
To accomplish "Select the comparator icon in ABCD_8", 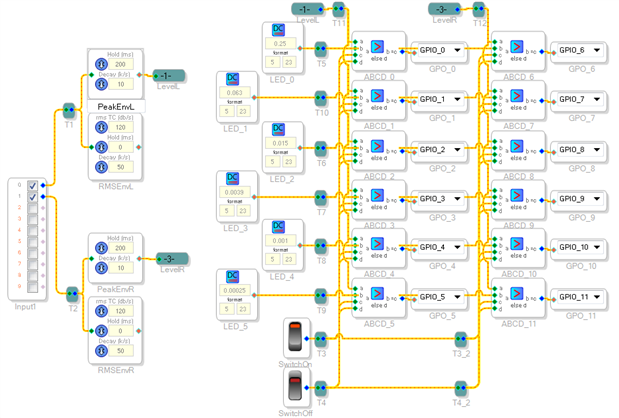I will pos(517,146).
